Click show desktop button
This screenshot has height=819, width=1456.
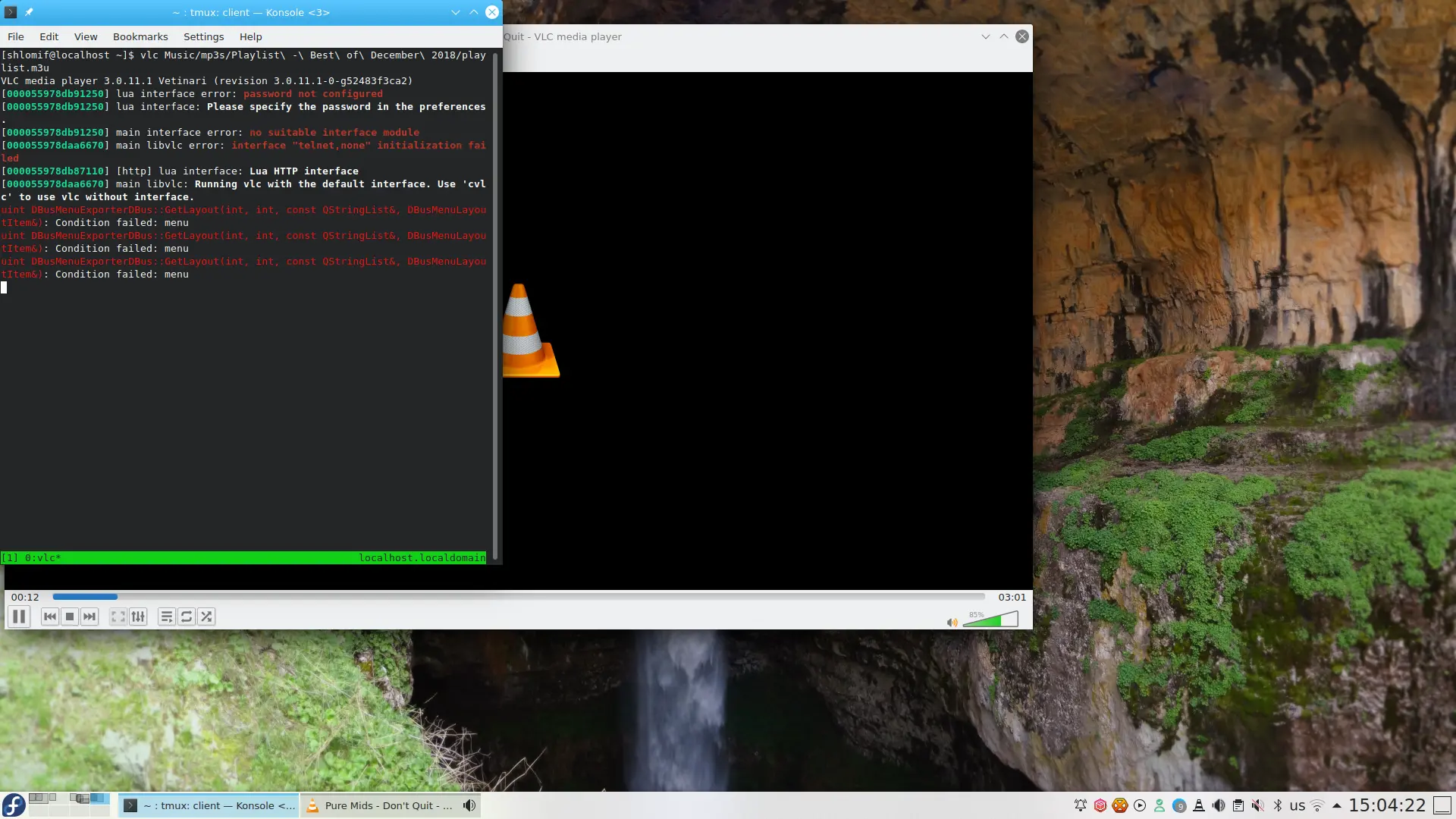(1442, 805)
